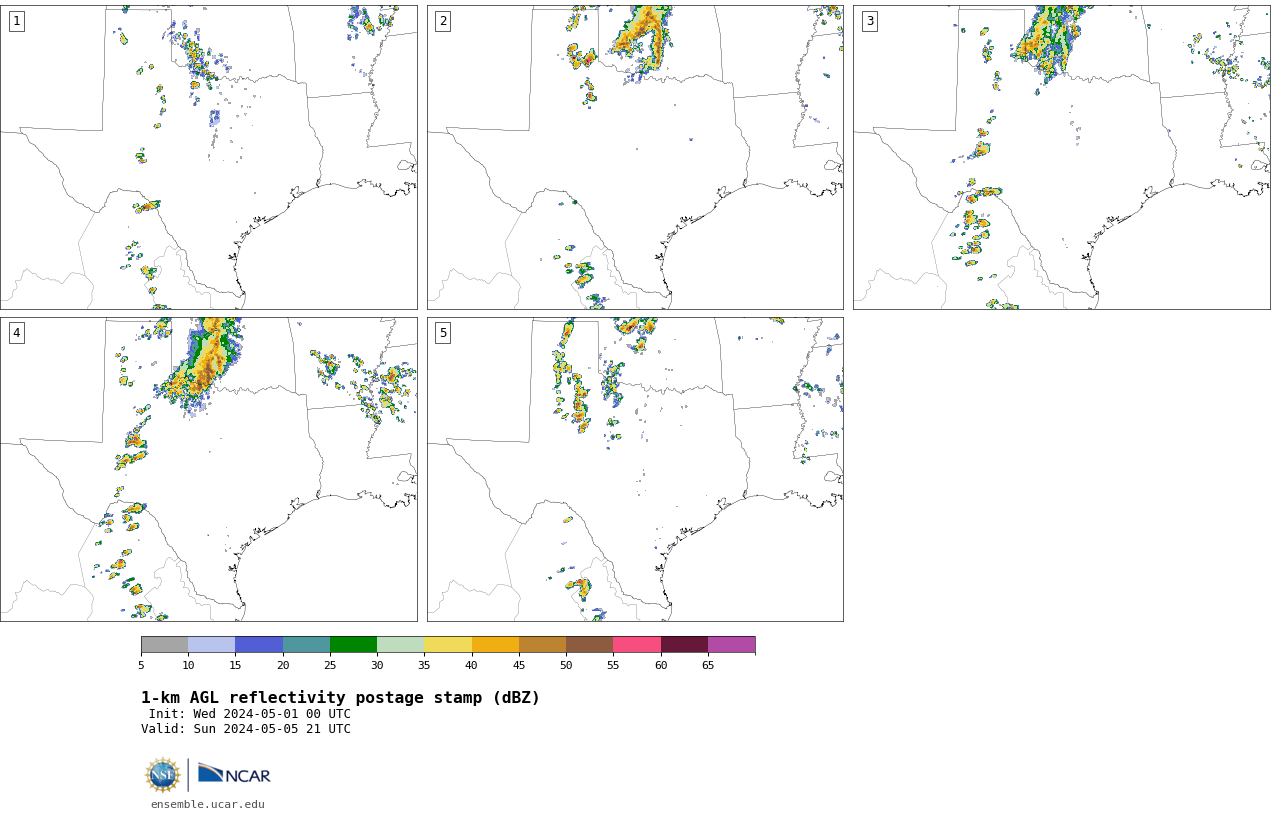The image size is (1280, 815).
Task: Click the ensemble.ucar.edu text
Action: pos(208,804)
